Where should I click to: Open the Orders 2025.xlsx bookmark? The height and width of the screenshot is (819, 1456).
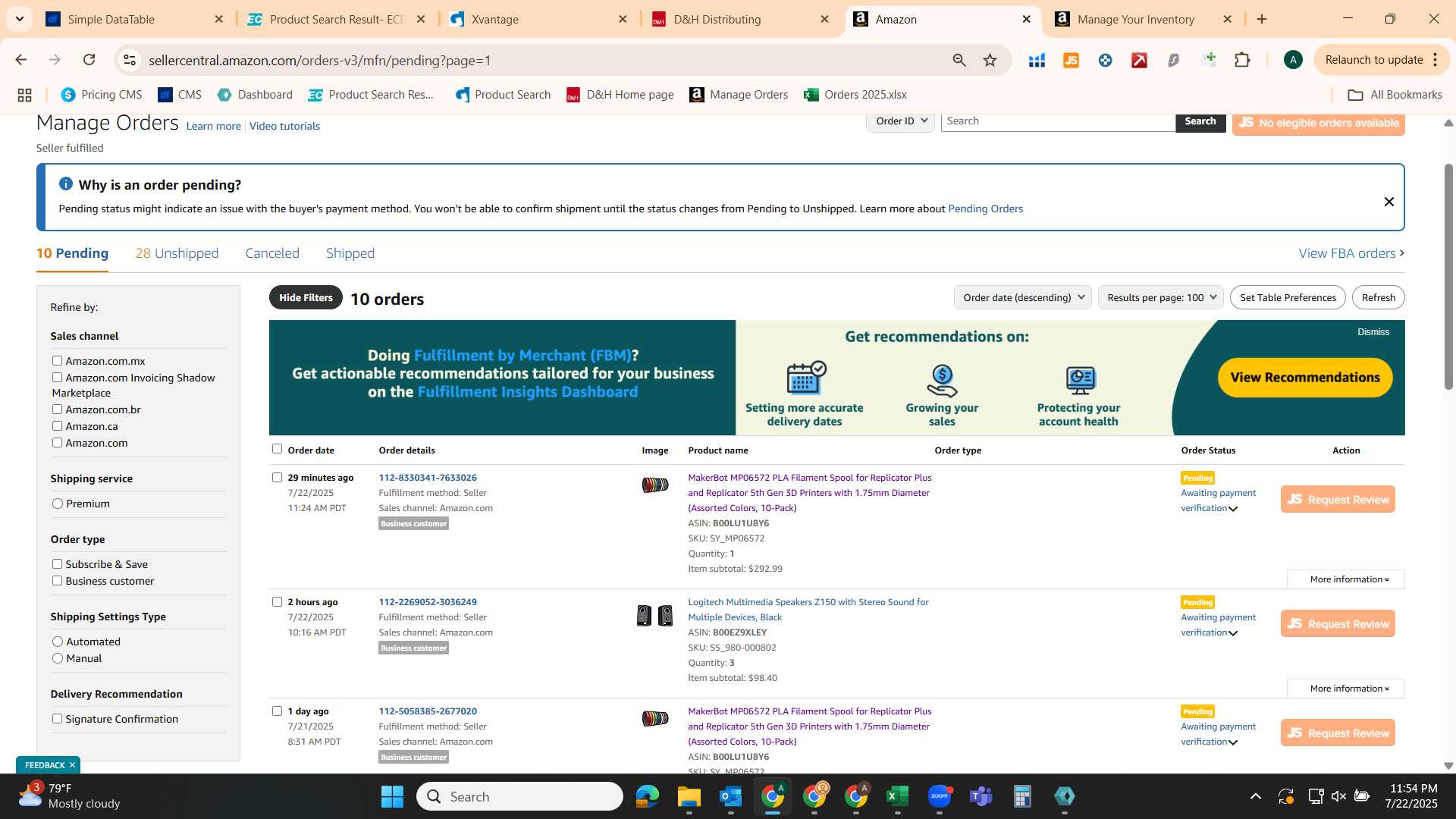[x=855, y=95]
